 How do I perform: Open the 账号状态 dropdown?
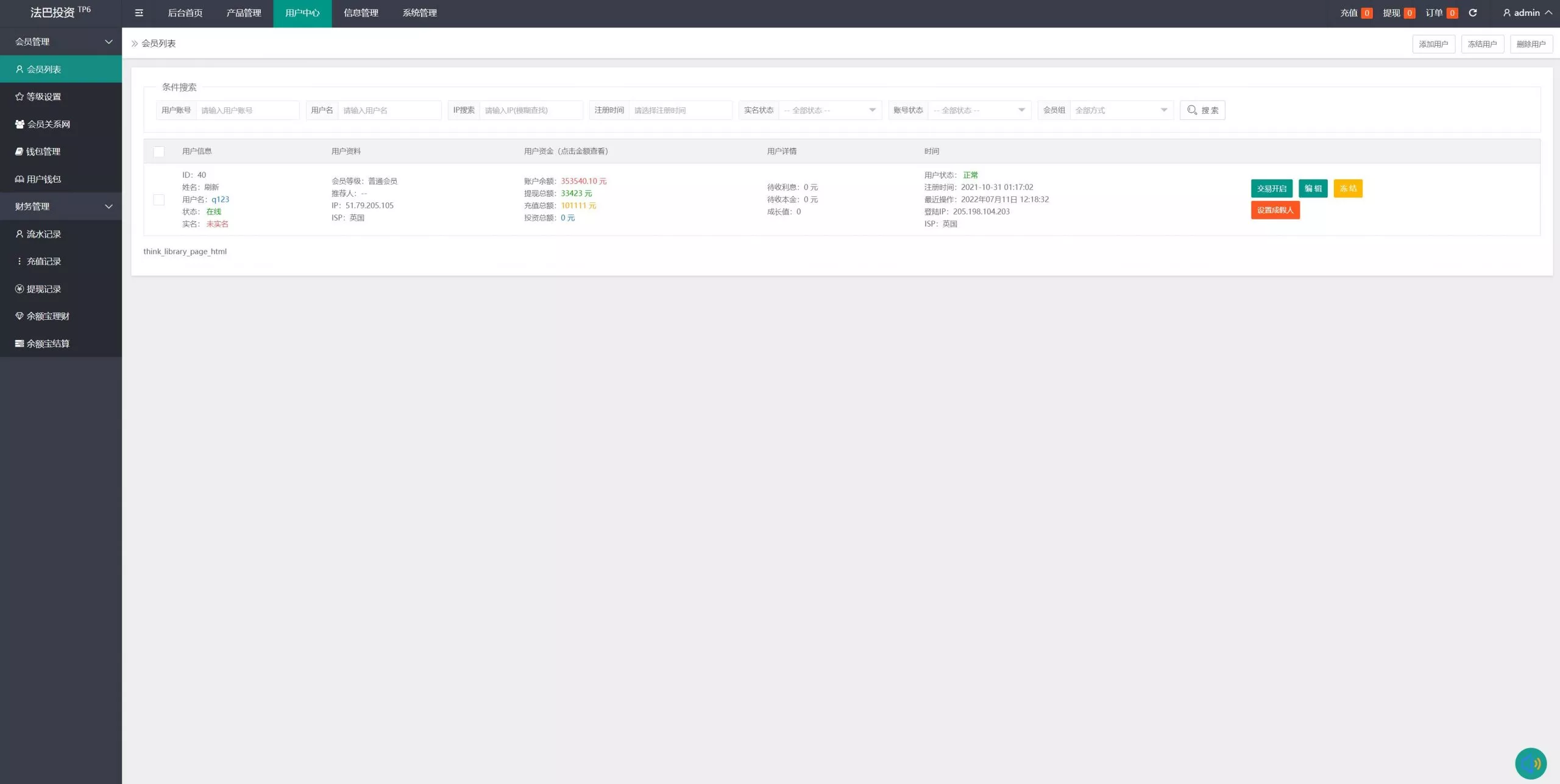pyautogui.click(x=979, y=110)
